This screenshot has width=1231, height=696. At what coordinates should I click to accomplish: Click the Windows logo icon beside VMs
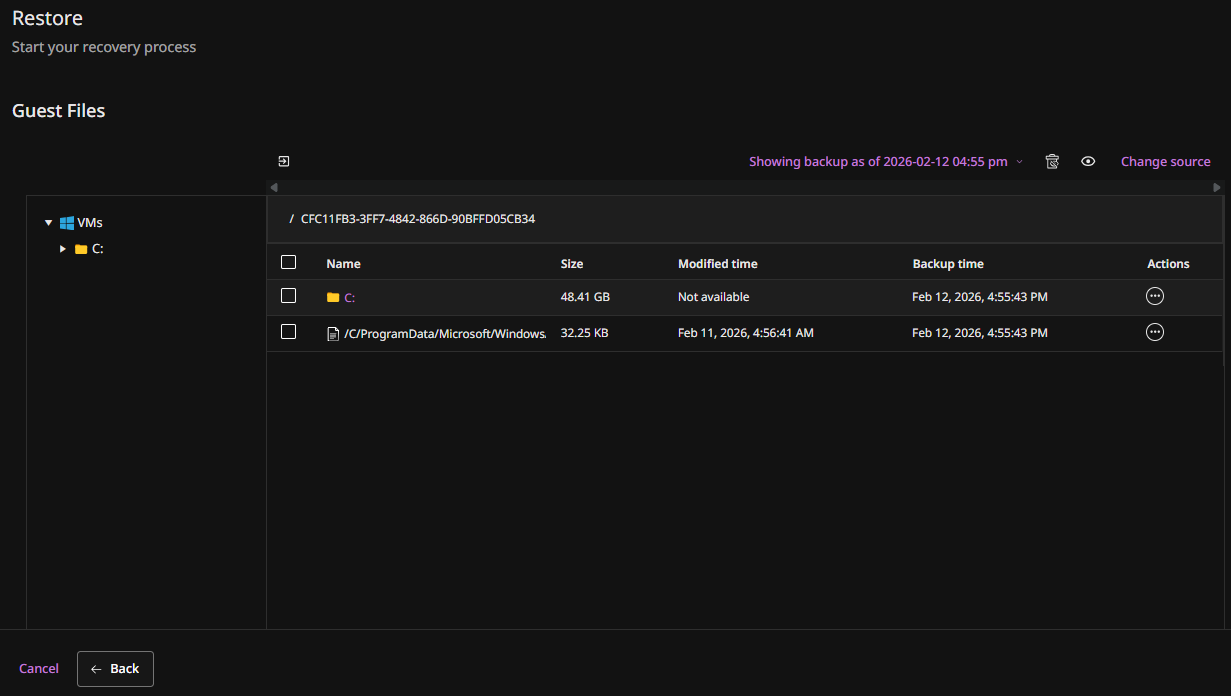click(67, 223)
